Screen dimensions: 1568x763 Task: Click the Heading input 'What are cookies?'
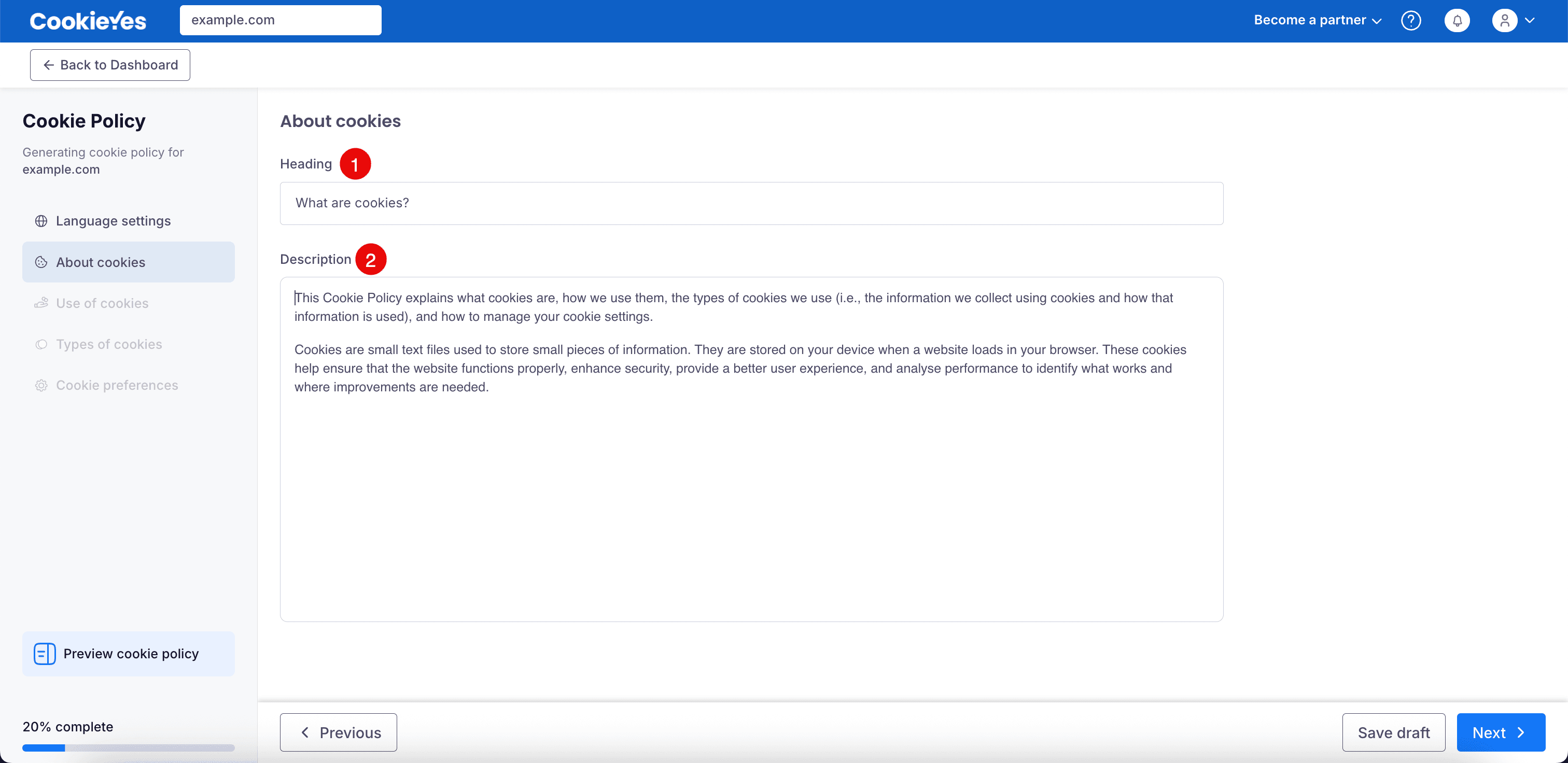click(751, 203)
